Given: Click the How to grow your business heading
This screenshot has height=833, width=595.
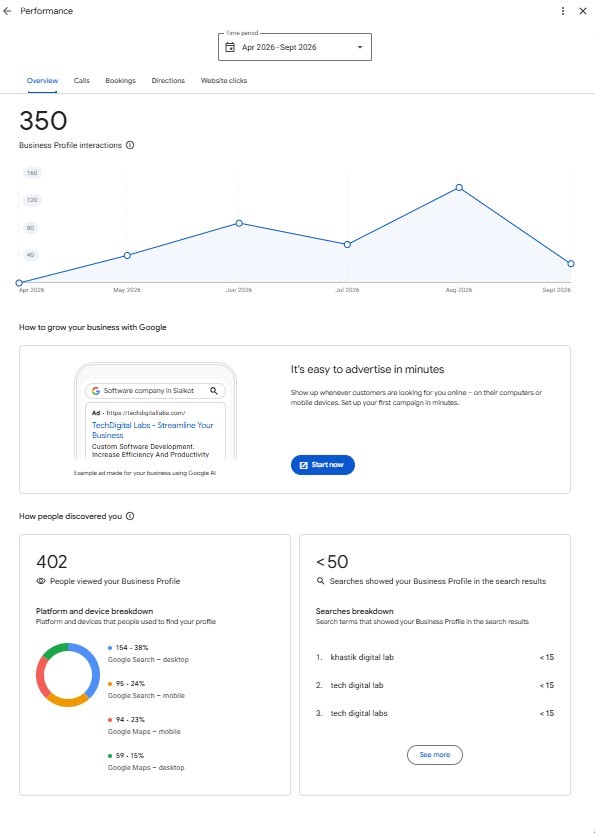Looking at the screenshot, I should click(93, 328).
